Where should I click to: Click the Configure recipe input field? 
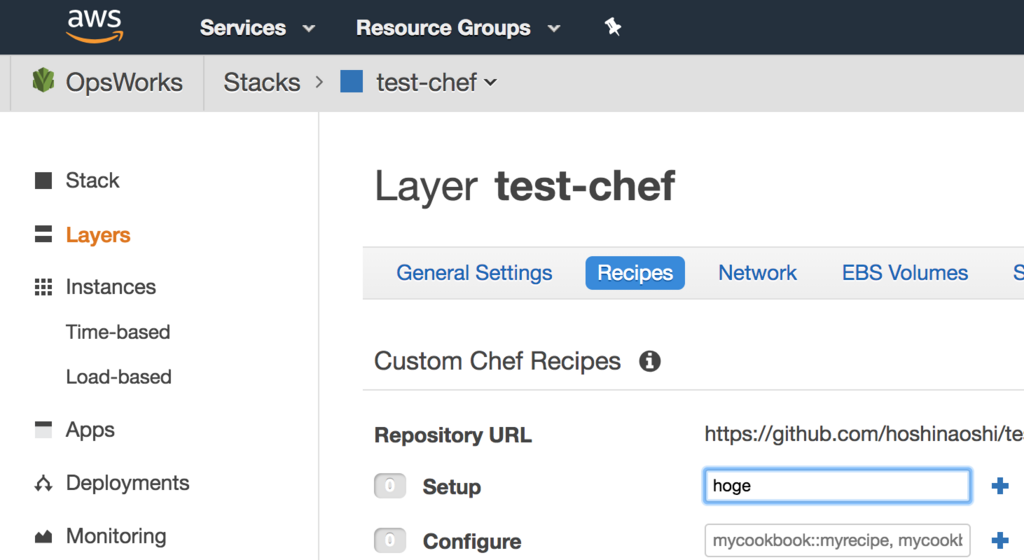[x=837, y=540]
